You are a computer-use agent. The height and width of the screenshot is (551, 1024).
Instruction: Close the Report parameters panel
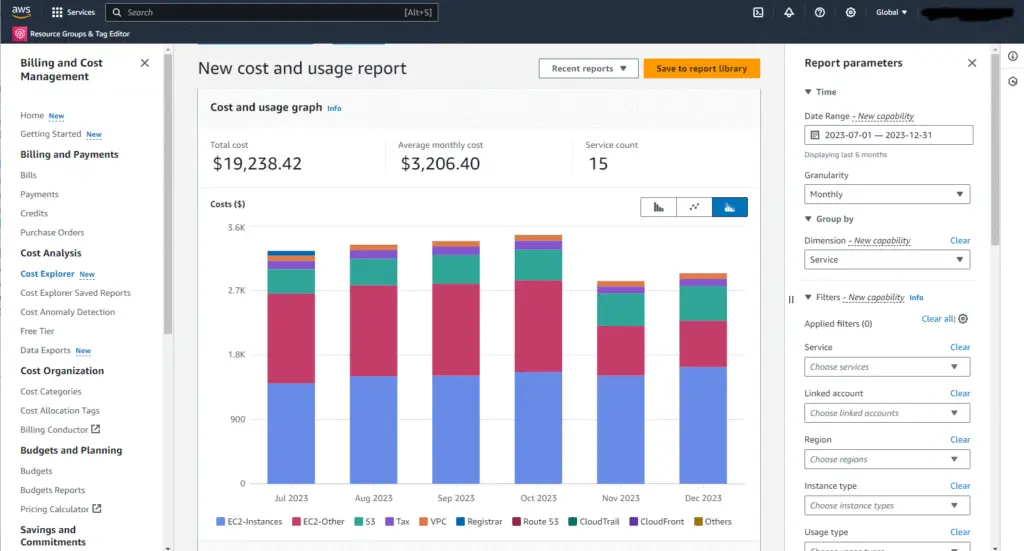point(972,63)
